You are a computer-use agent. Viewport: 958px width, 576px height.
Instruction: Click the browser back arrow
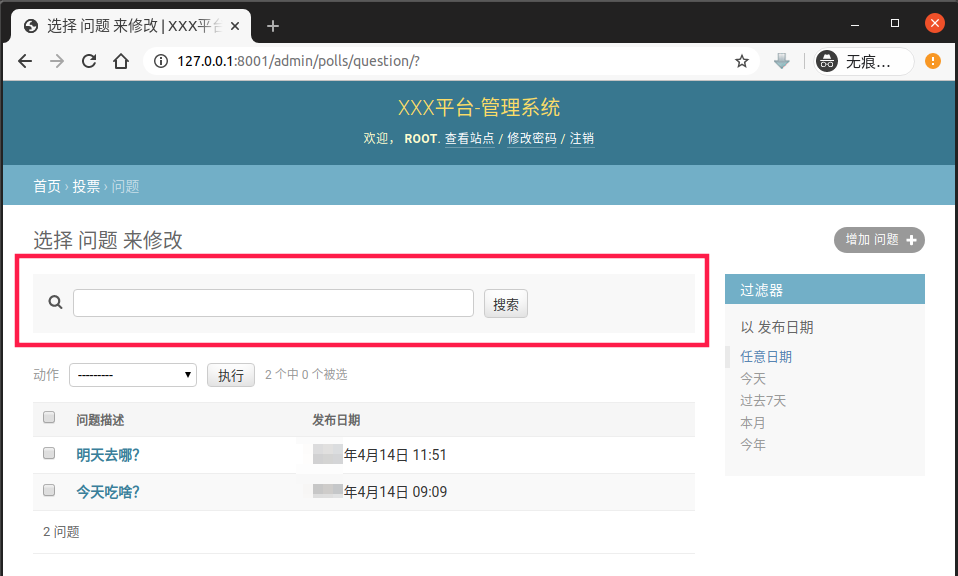coord(25,61)
